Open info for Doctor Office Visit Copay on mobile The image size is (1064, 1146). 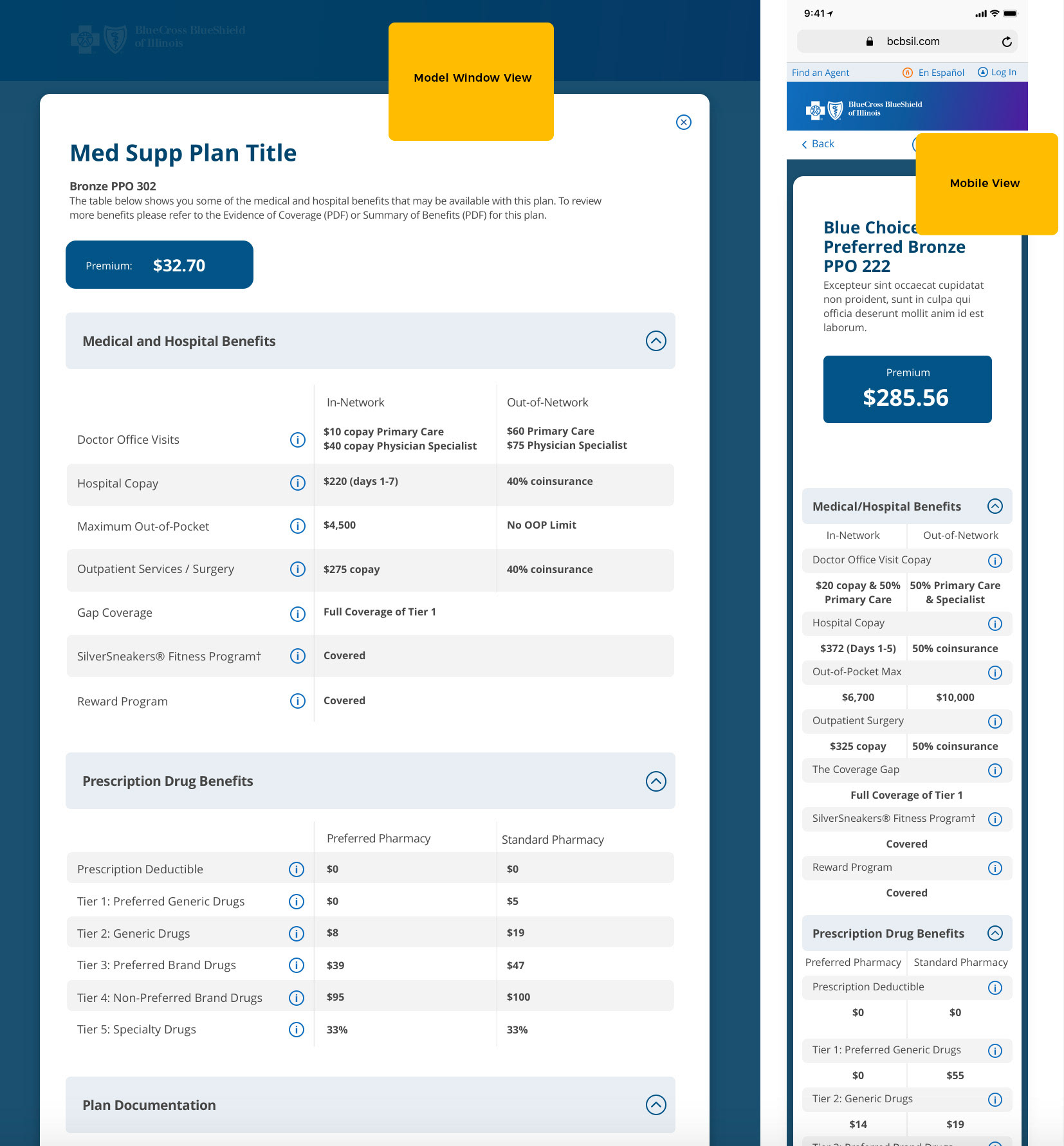coord(995,561)
